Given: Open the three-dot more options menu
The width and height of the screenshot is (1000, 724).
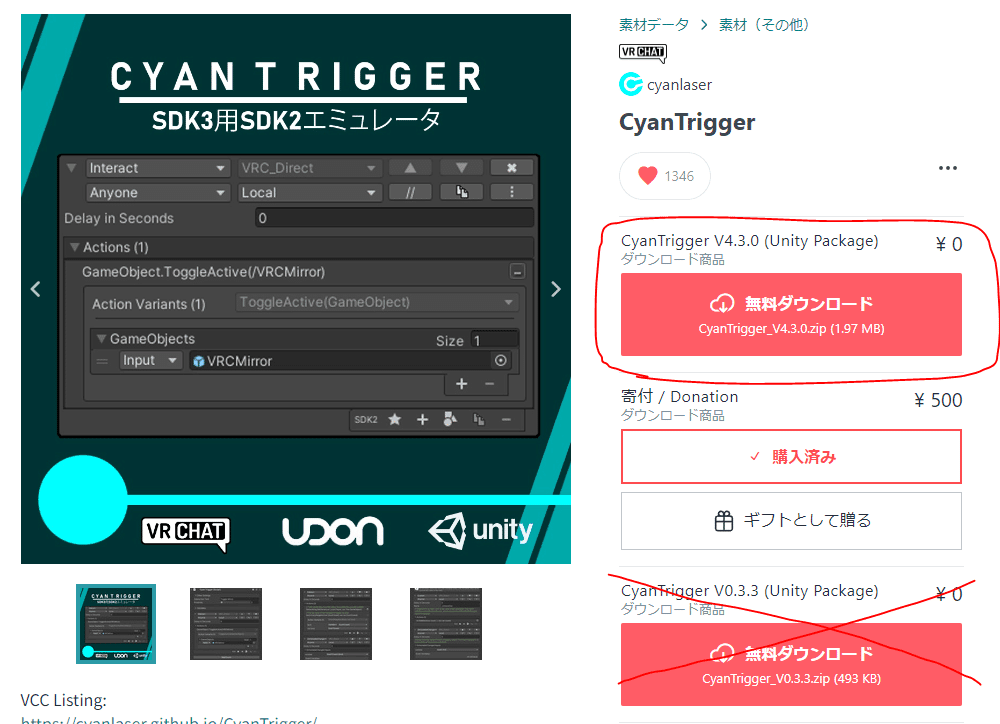Looking at the screenshot, I should 948,168.
